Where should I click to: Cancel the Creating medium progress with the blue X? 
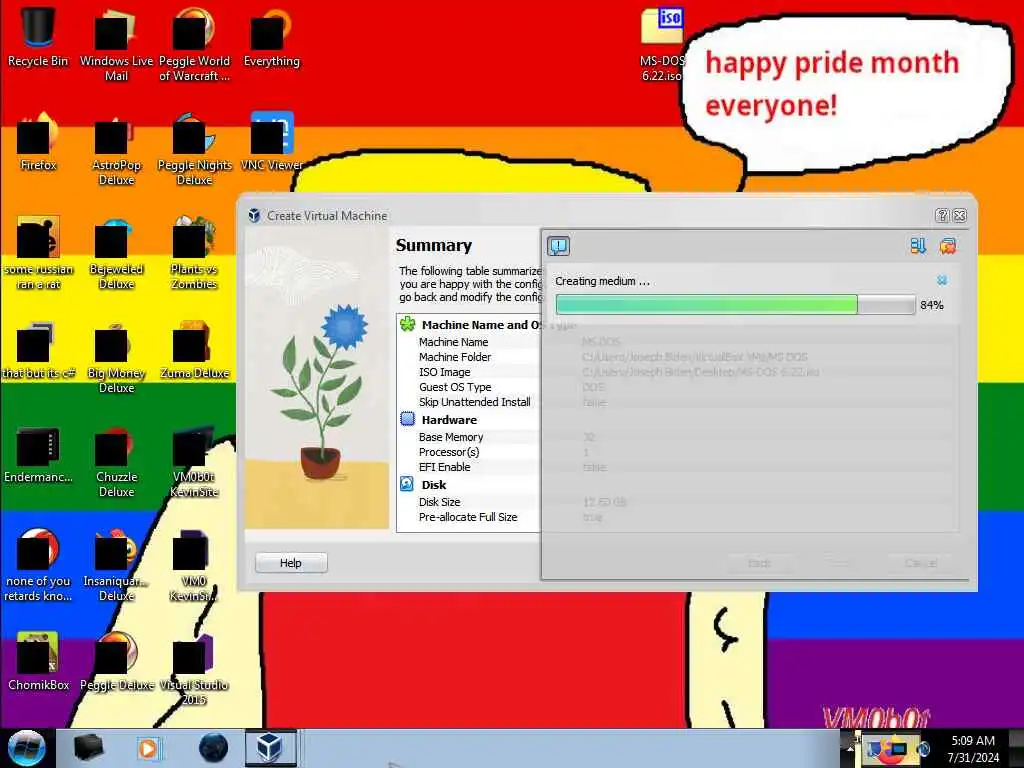(x=942, y=280)
